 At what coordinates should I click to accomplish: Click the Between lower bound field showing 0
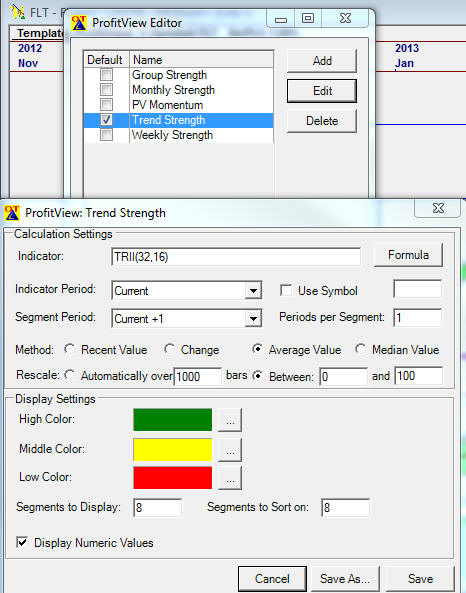coord(343,376)
